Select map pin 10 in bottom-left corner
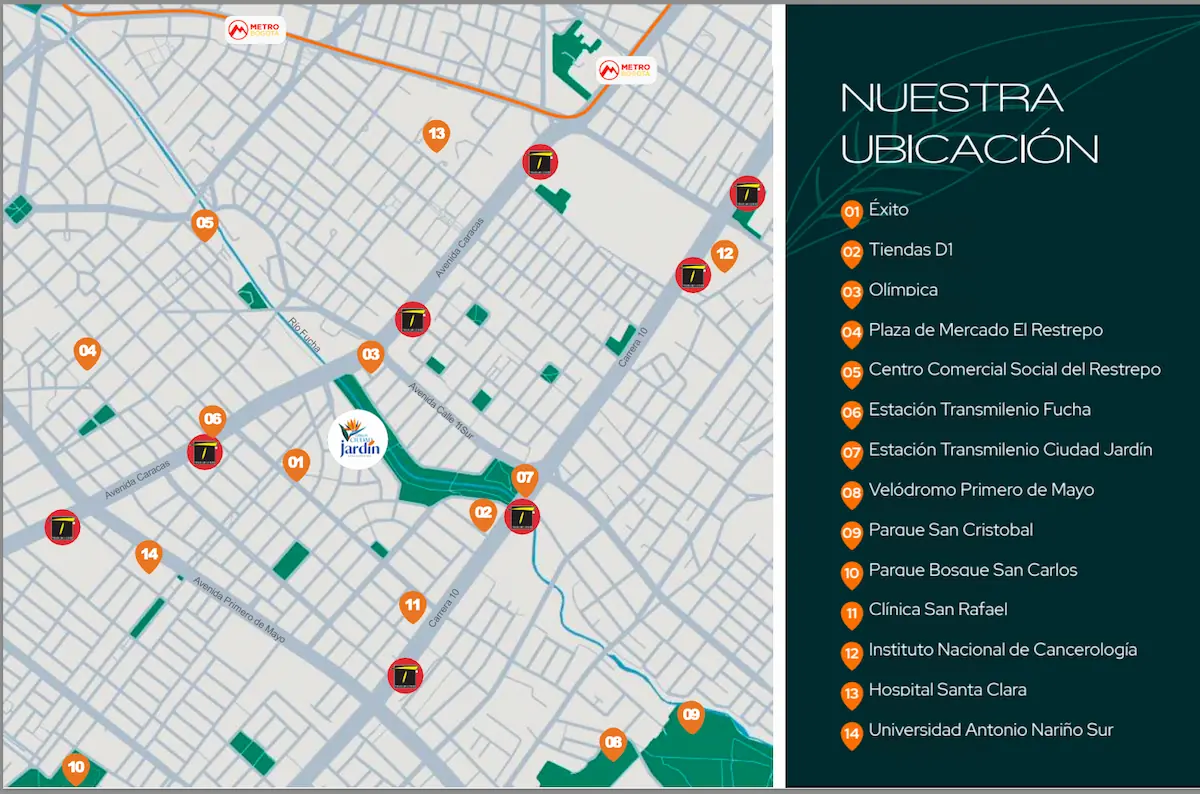The width and height of the screenshot is (1200, 794). tap(76, 768)
